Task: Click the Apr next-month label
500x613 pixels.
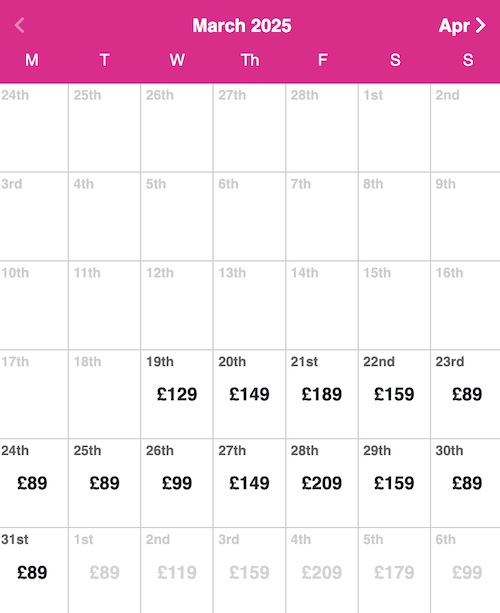Action: (454, 27)
